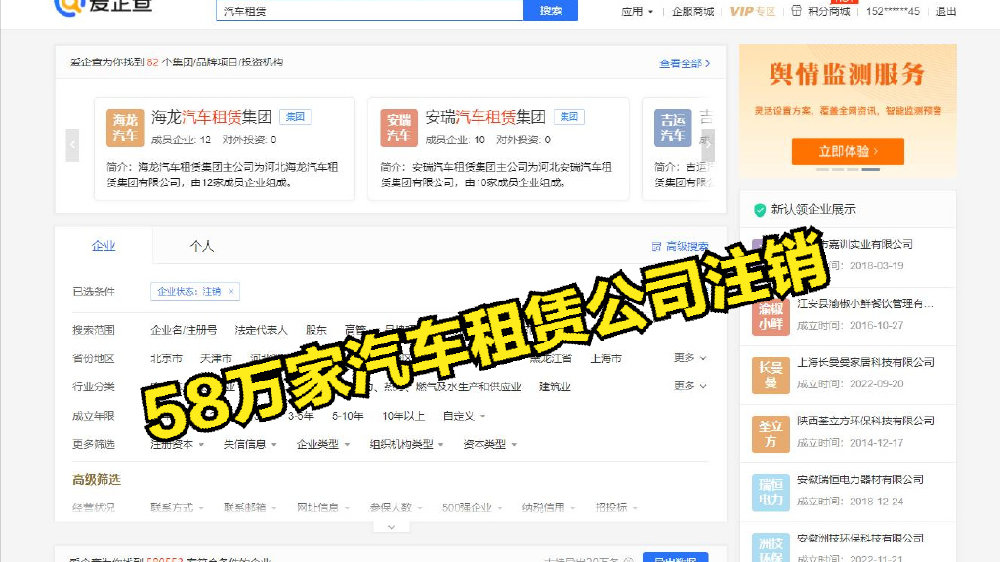Open 安瑞汽车租赁集团 title
Image resolution: width=1000 pixels, height=562 pixels.
(x=485, y=117)
